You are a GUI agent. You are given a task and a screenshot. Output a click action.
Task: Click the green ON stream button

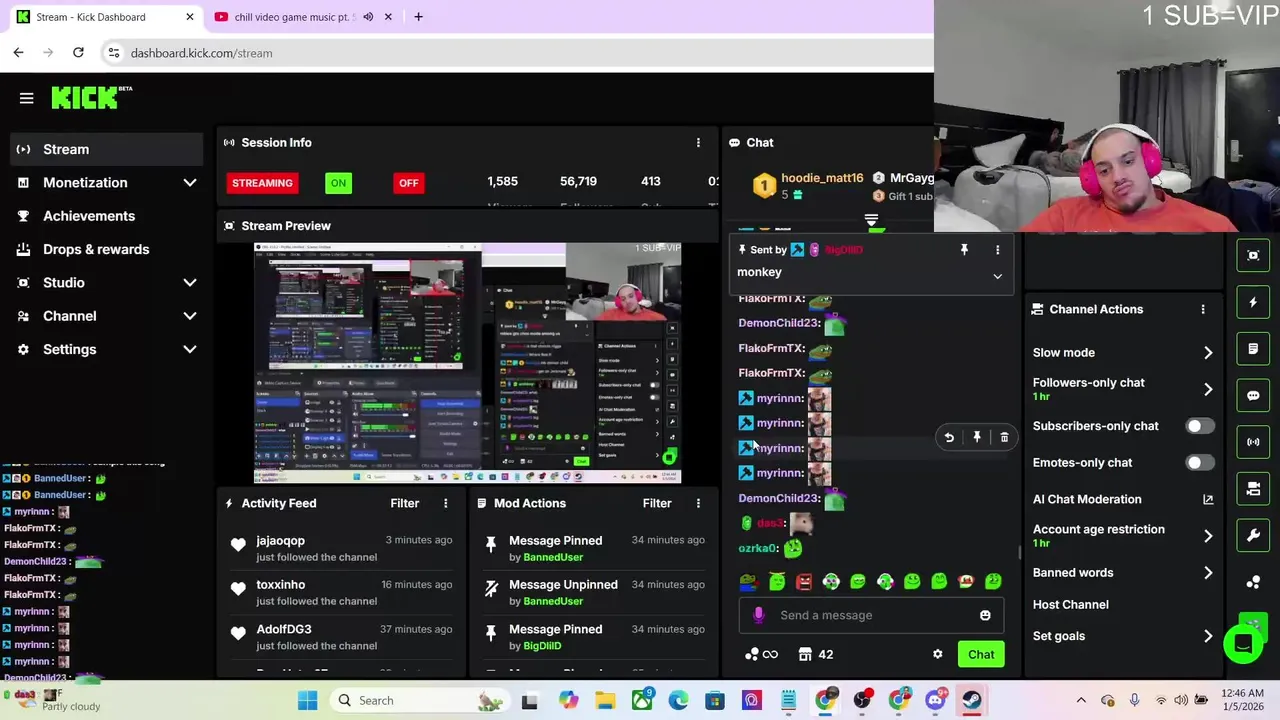(338, 183)
